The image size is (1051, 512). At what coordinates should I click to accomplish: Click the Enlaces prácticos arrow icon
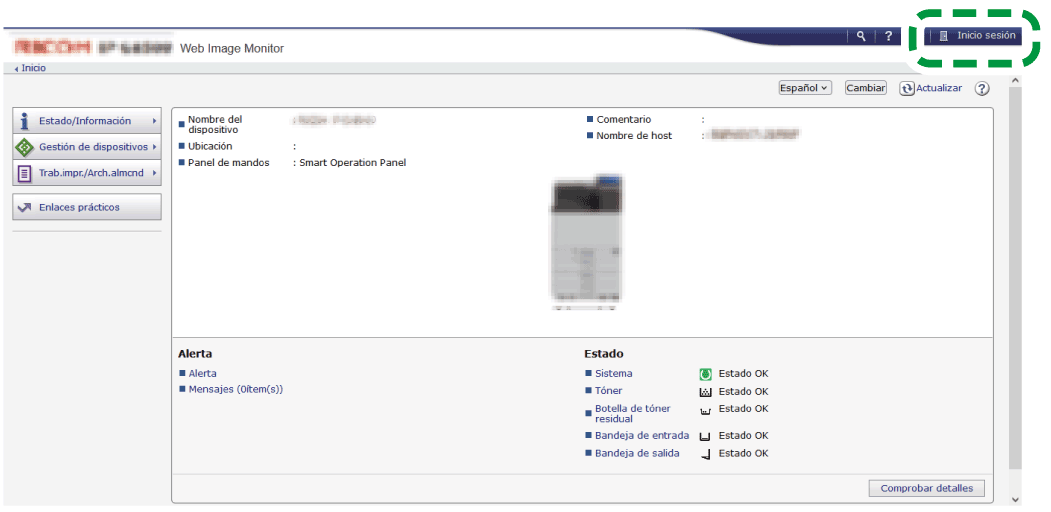point(25,207)
